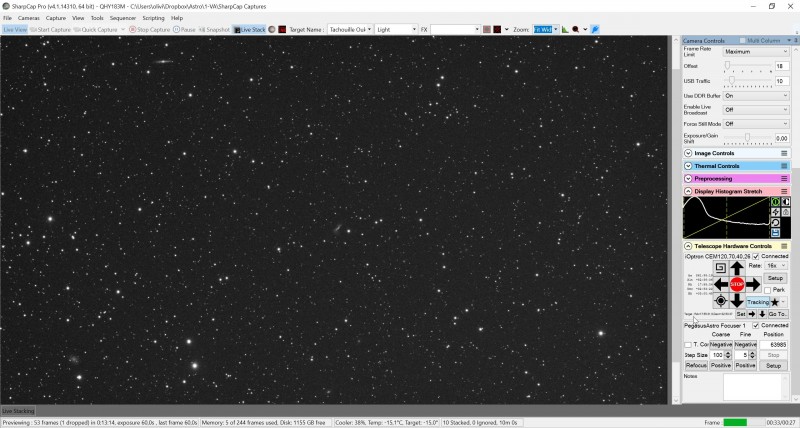Open the Use DDR Buffer dropdown
The image size is (800, 428).
click(x=756, y=96)
